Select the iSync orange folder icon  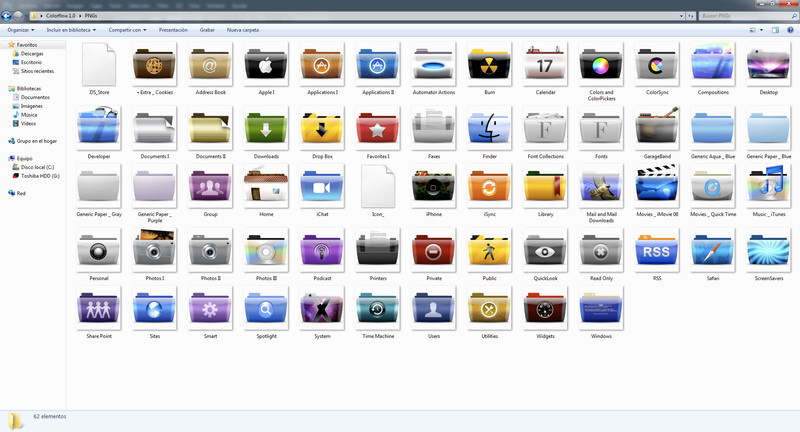tap(489, 187)
